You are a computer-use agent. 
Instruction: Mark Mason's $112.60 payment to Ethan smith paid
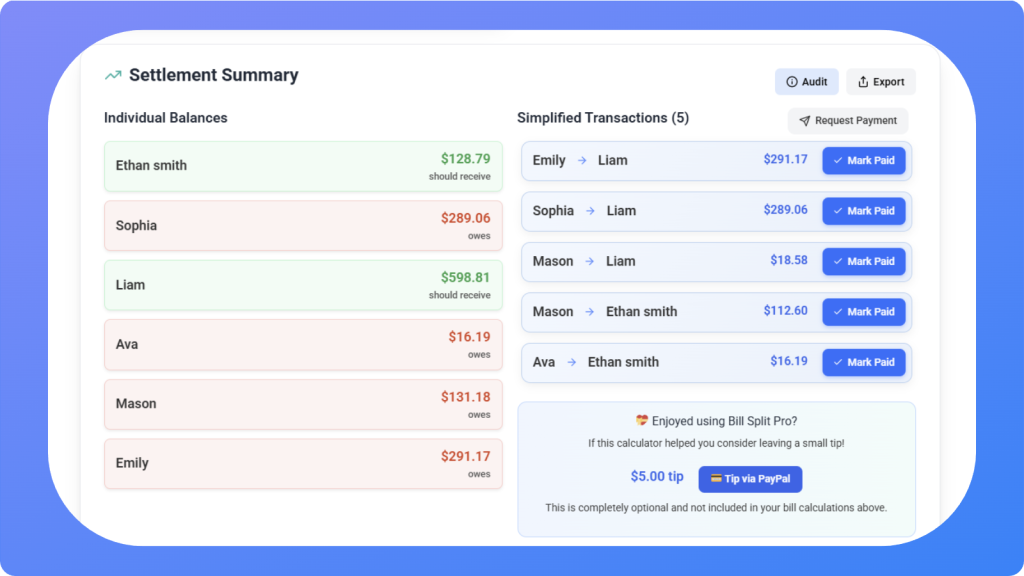click(863, 312)
